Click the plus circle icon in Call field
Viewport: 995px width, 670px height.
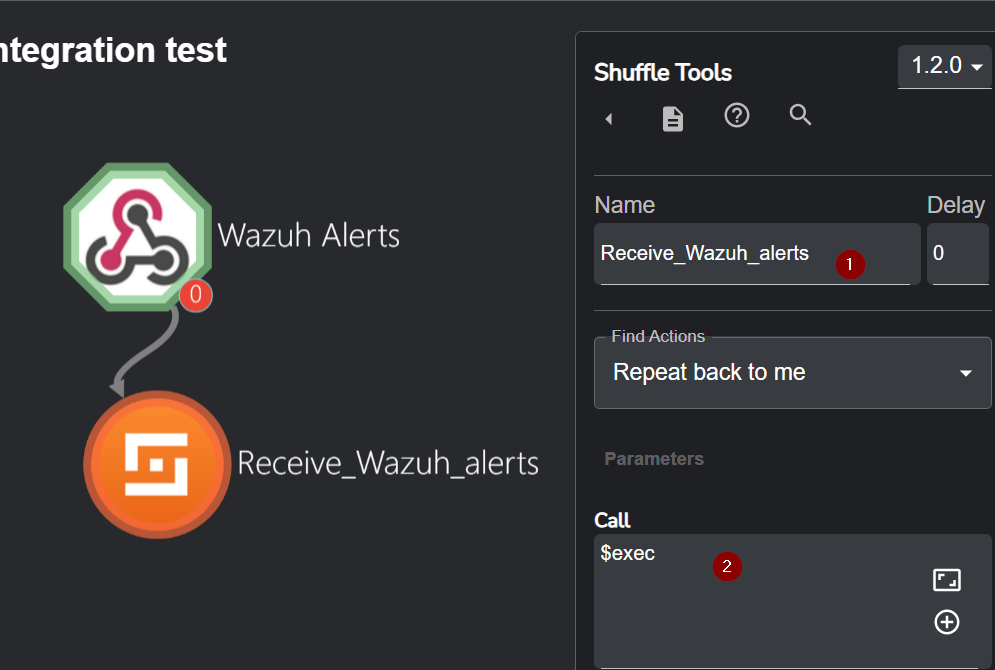pyautogui.click(x=946, y=622)
